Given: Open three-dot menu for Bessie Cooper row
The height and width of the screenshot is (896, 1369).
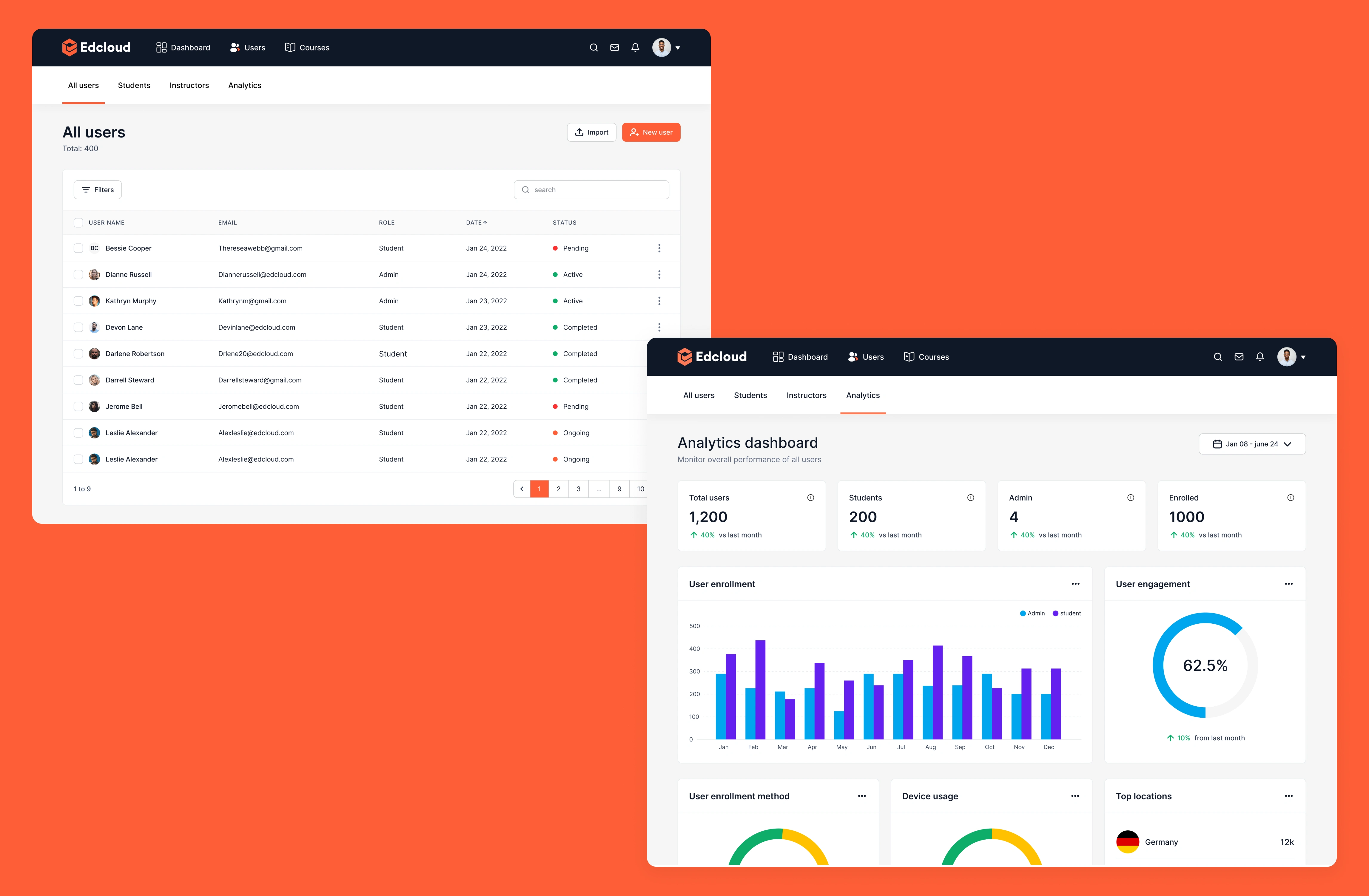Looking at the screenshot, I should [x=659, y=248].
